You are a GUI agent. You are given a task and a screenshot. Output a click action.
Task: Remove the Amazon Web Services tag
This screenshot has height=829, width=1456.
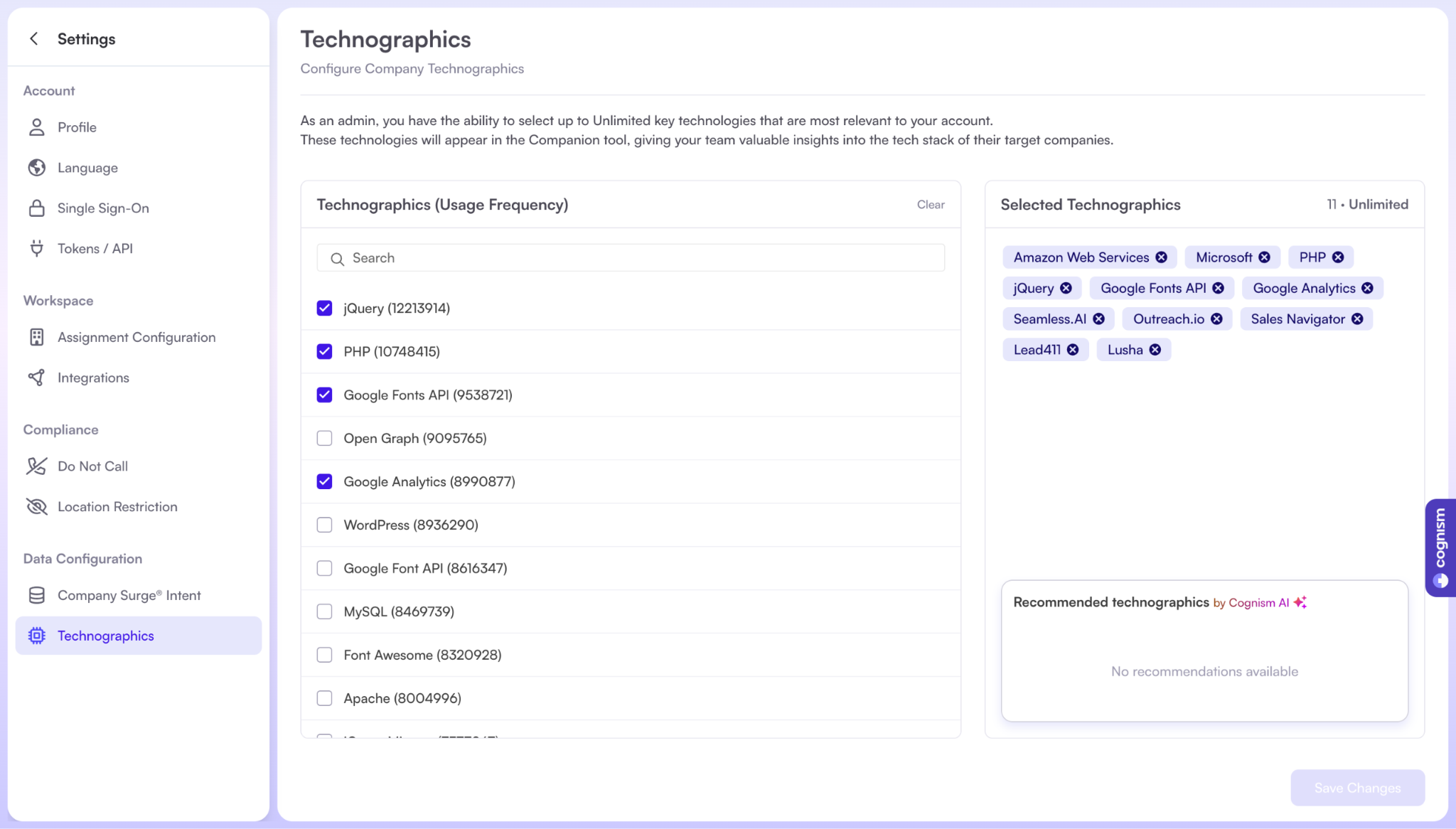[1161, 257]
